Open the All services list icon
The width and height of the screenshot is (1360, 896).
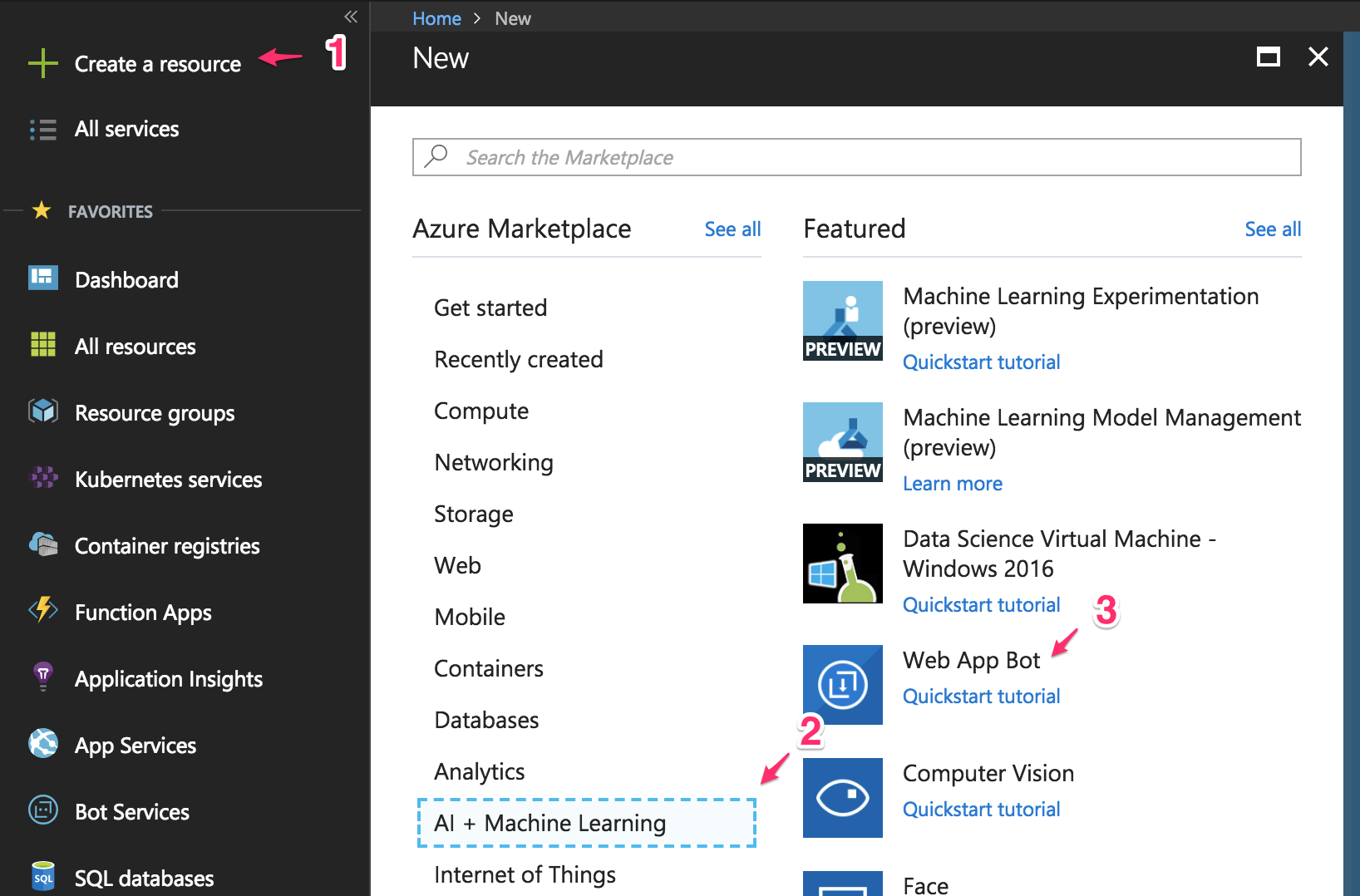pos(43,130)
